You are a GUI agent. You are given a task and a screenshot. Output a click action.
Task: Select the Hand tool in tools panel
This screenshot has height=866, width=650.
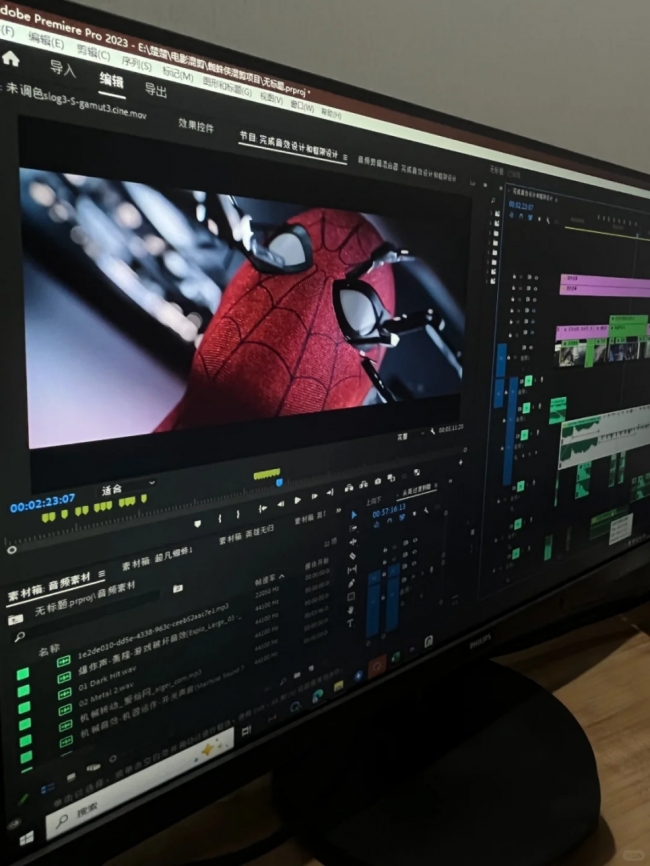click(352, 609)
